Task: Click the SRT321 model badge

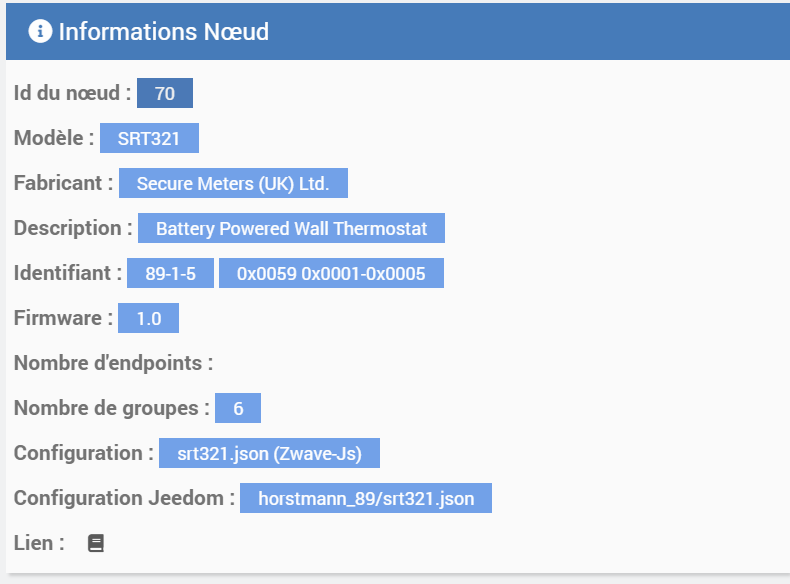Action: (149, 138)
